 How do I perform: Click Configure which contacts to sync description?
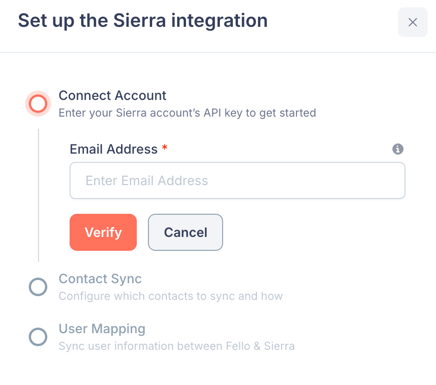pos(171,296)
